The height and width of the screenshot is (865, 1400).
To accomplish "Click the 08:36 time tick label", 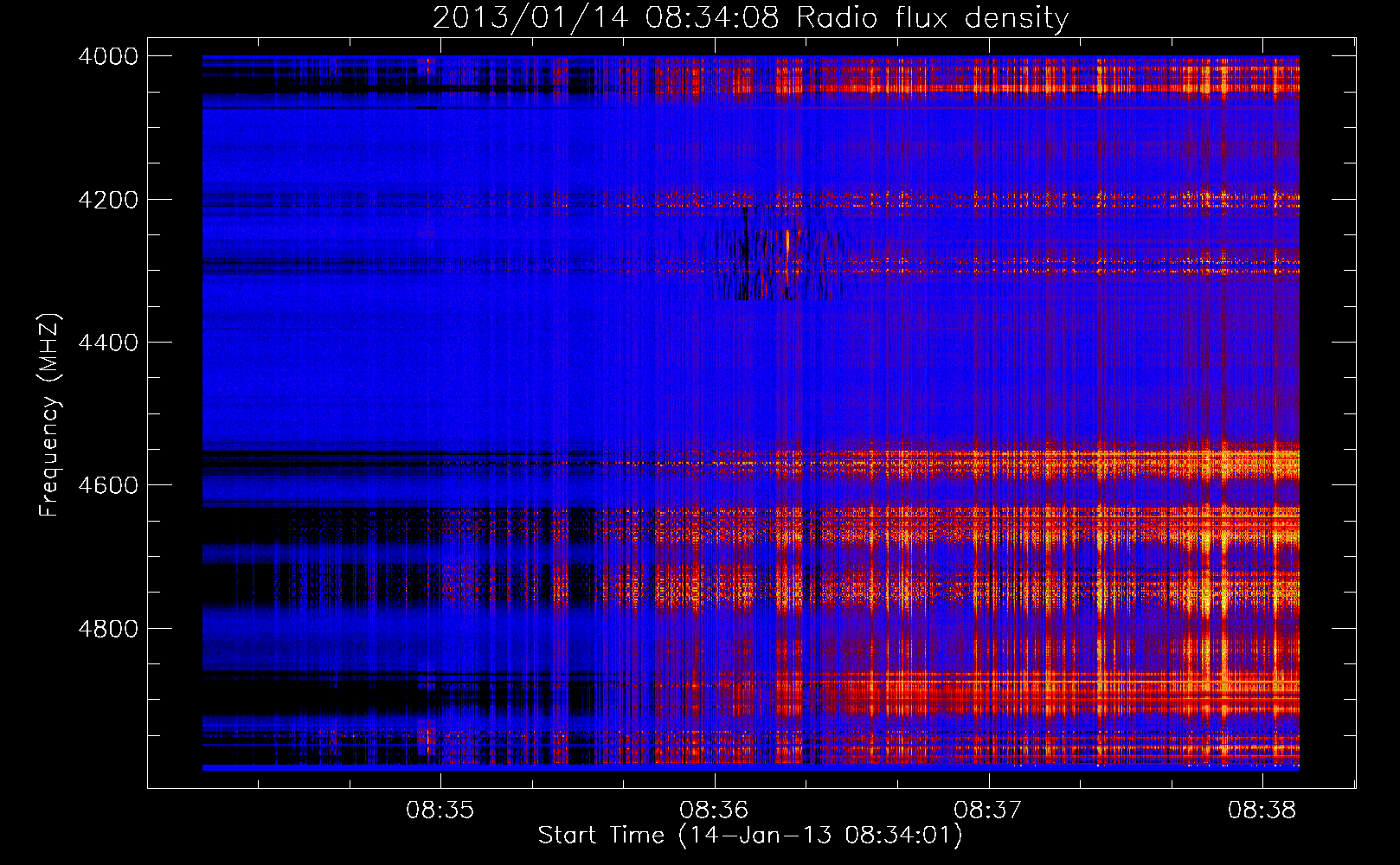I will pyautogui.click(x=715, y=811).
